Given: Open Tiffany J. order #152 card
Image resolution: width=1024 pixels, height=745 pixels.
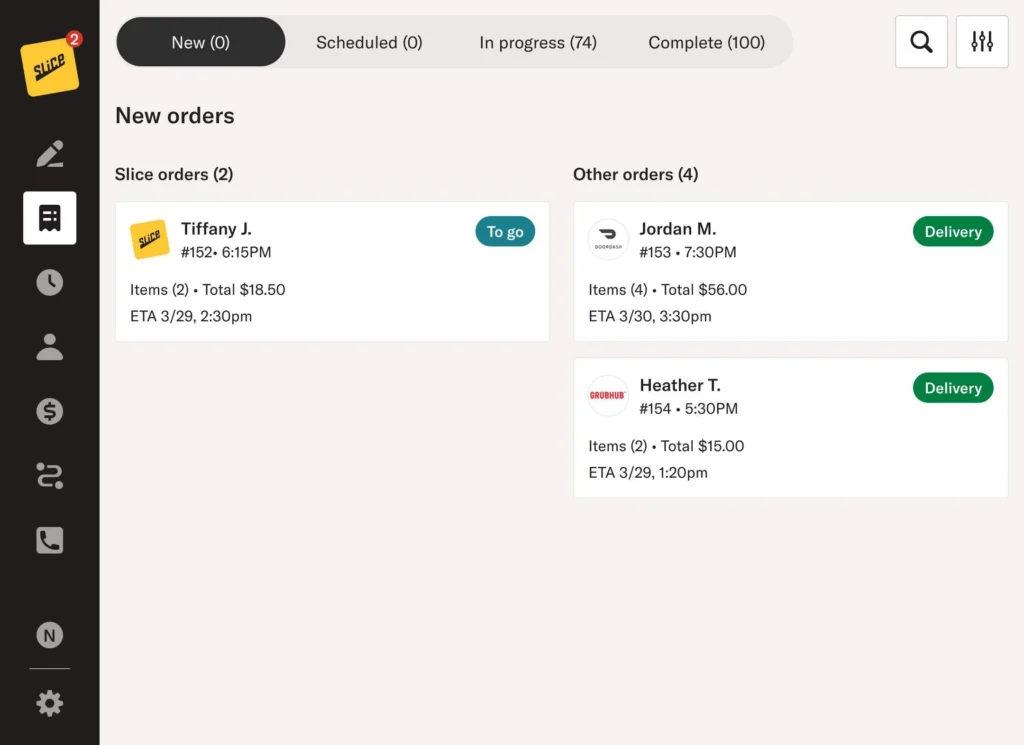Looking at the screenshot, I should (x=332, y=272).
